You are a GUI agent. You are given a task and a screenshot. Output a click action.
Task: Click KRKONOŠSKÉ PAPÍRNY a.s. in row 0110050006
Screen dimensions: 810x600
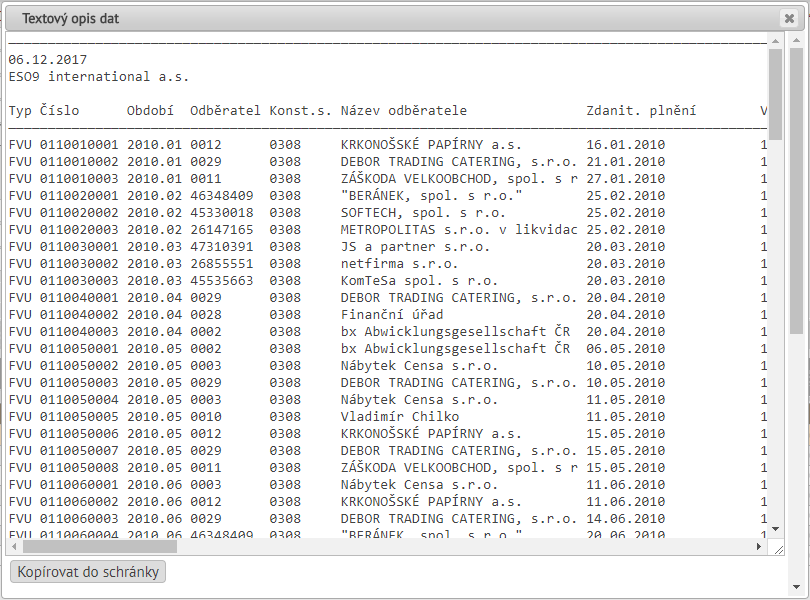coord(431,434)
